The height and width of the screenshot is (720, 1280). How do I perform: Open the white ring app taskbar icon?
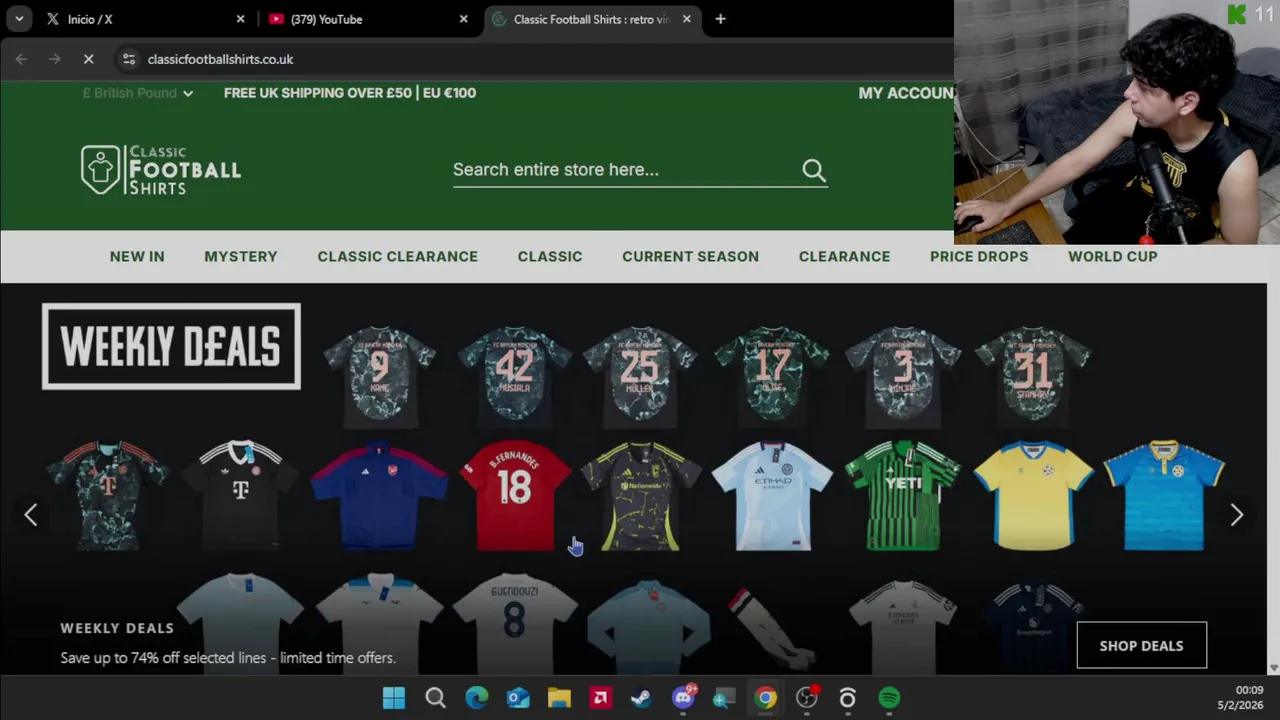(x=847, y=698)
